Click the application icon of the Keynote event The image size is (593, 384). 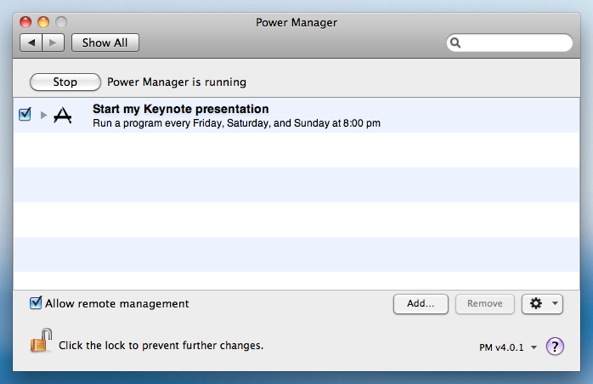(63, 115)
